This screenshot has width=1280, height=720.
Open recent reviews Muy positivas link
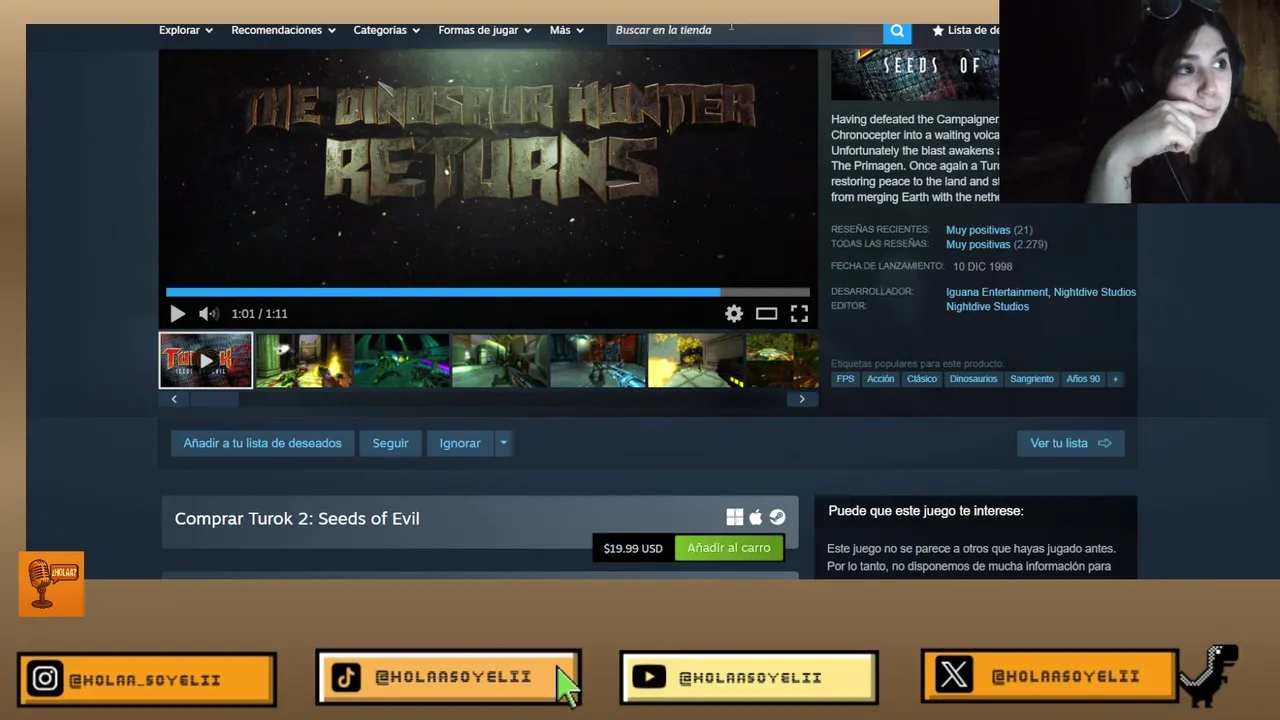point(978,230)
